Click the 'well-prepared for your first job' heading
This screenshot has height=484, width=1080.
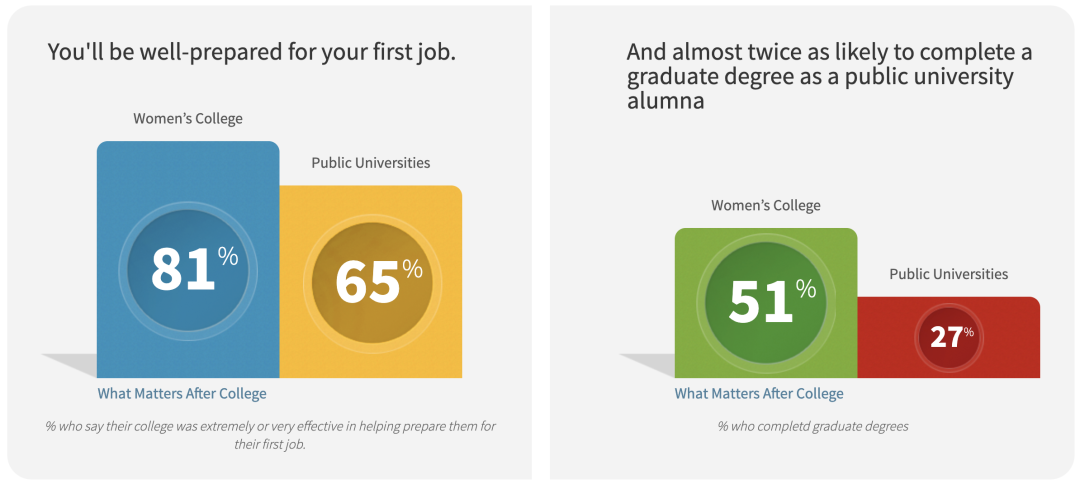coord(252,53)
